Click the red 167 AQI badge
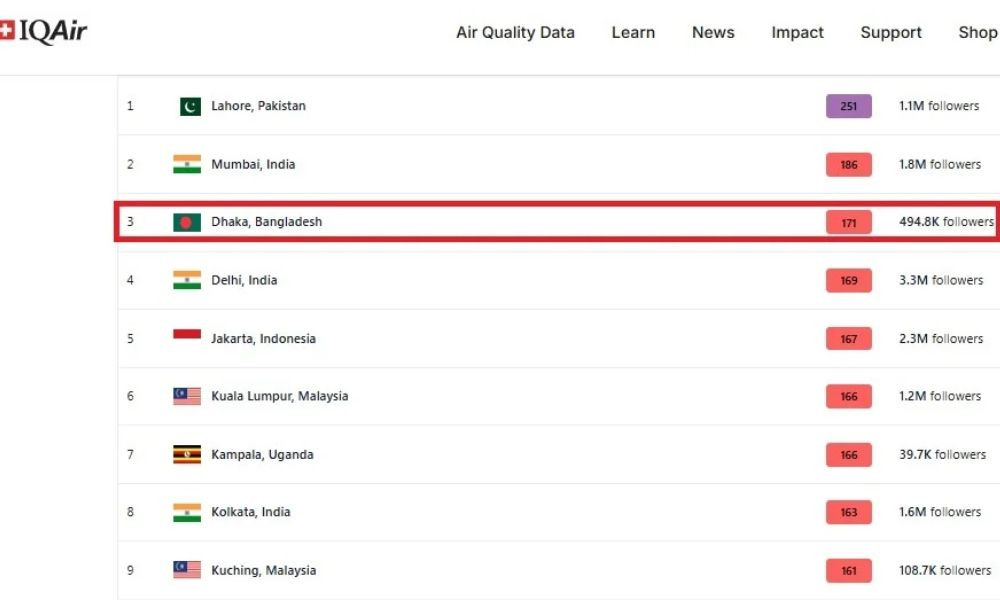 848,339
